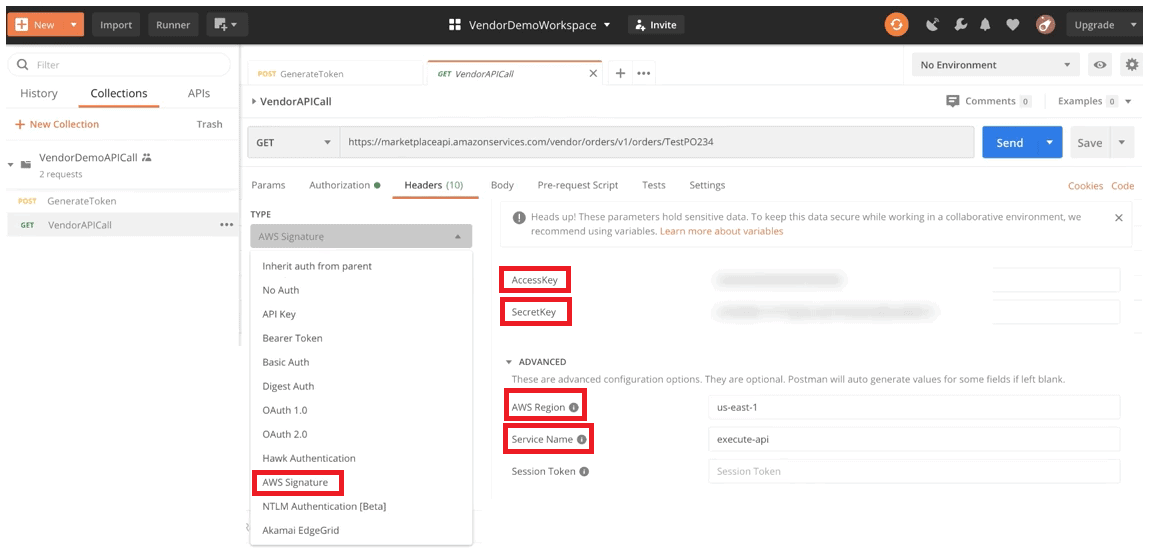Click the Save button

point(1090,142)
